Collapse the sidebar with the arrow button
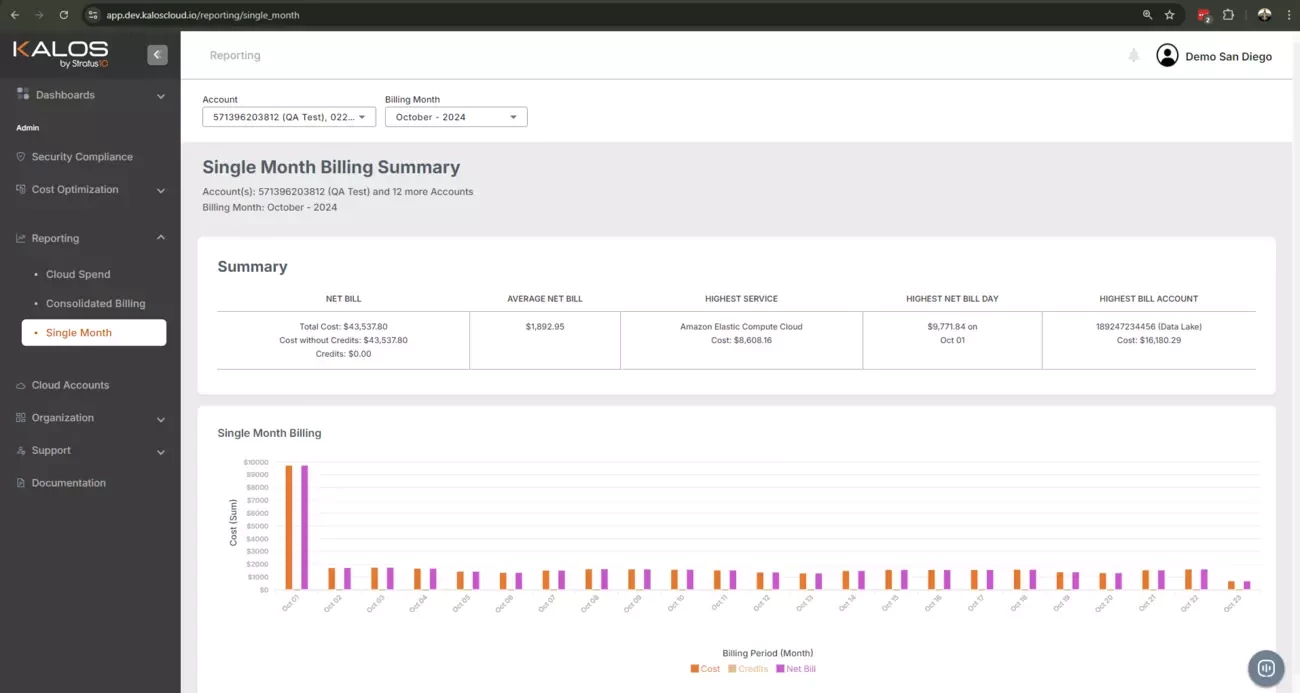1300x693 pixels. pos(157,55)
